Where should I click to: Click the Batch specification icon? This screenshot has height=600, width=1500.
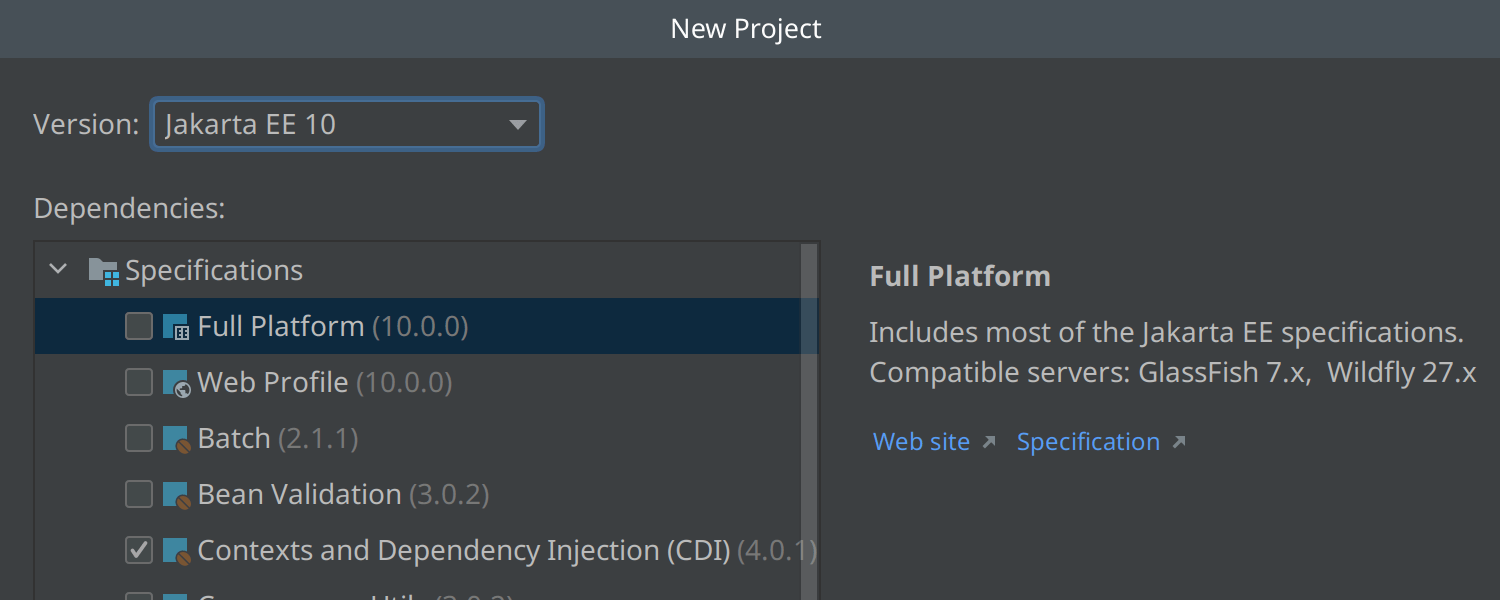176,439
